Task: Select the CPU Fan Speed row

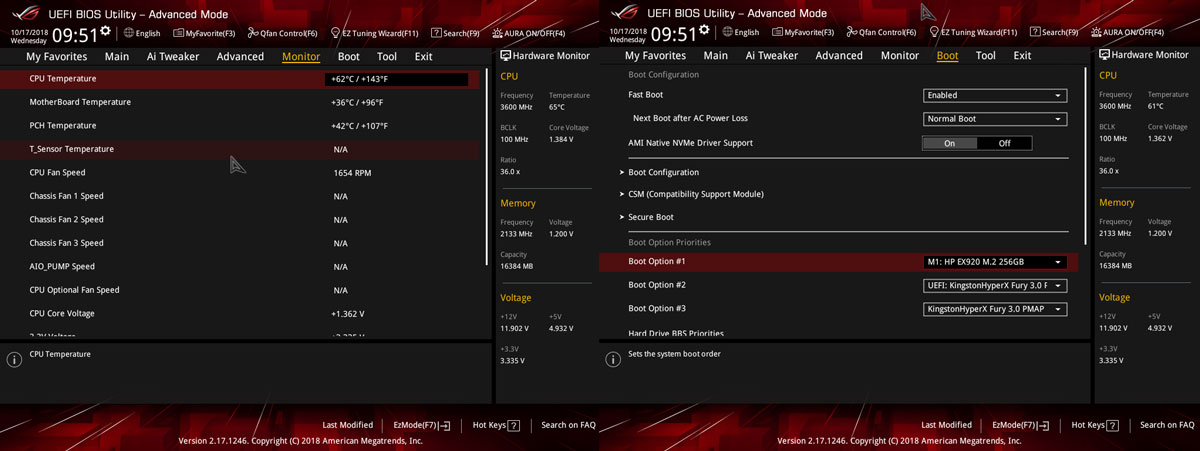Action: coord(240,173)
